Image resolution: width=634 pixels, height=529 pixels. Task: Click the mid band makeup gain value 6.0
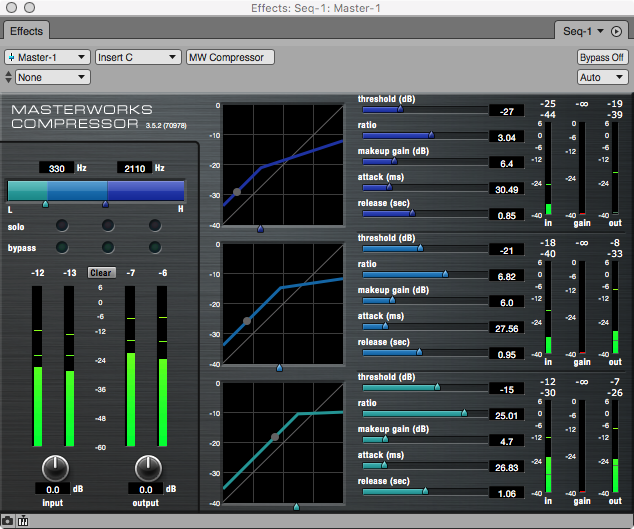506,303
